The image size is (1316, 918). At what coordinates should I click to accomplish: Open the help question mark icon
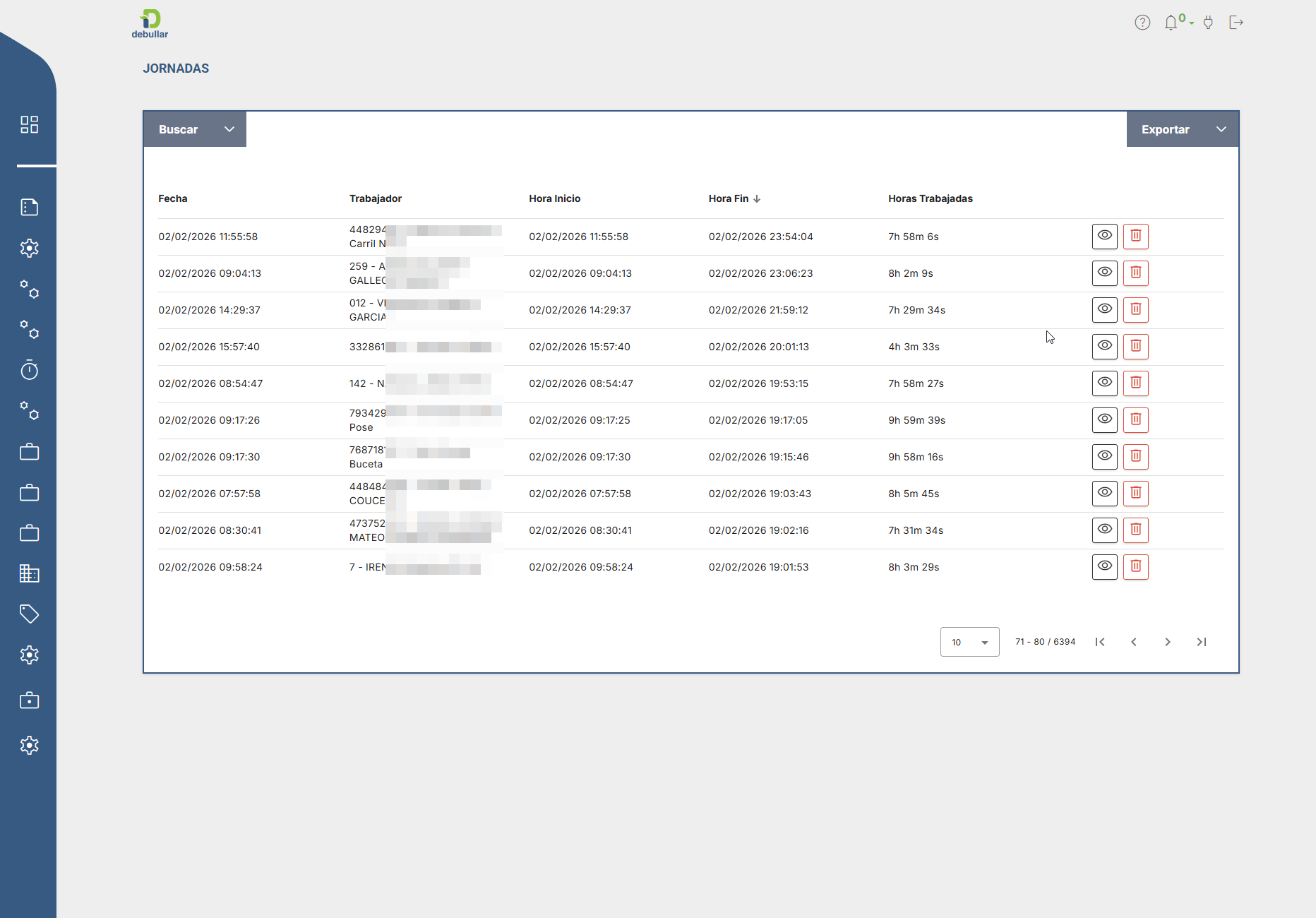[1142, 23]
